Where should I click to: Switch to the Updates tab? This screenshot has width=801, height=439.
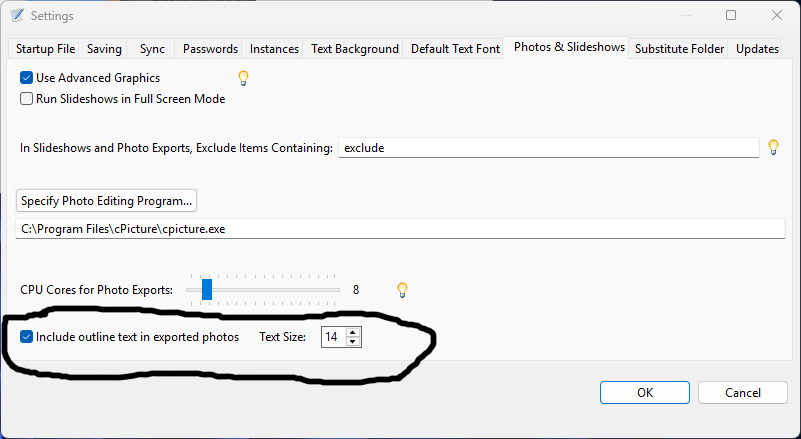coord(757,49)
